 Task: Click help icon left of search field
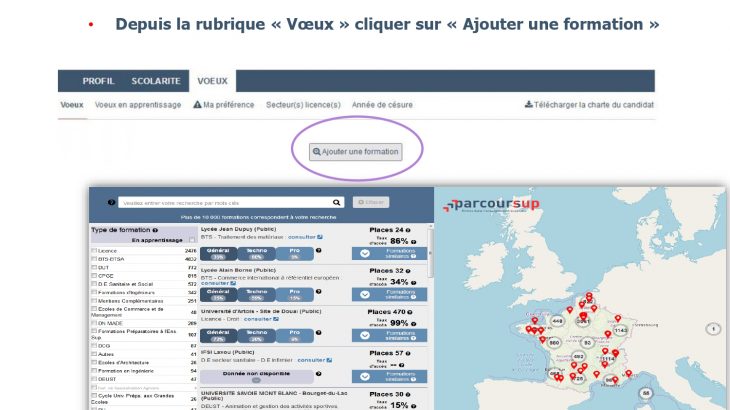click(111, 202)
